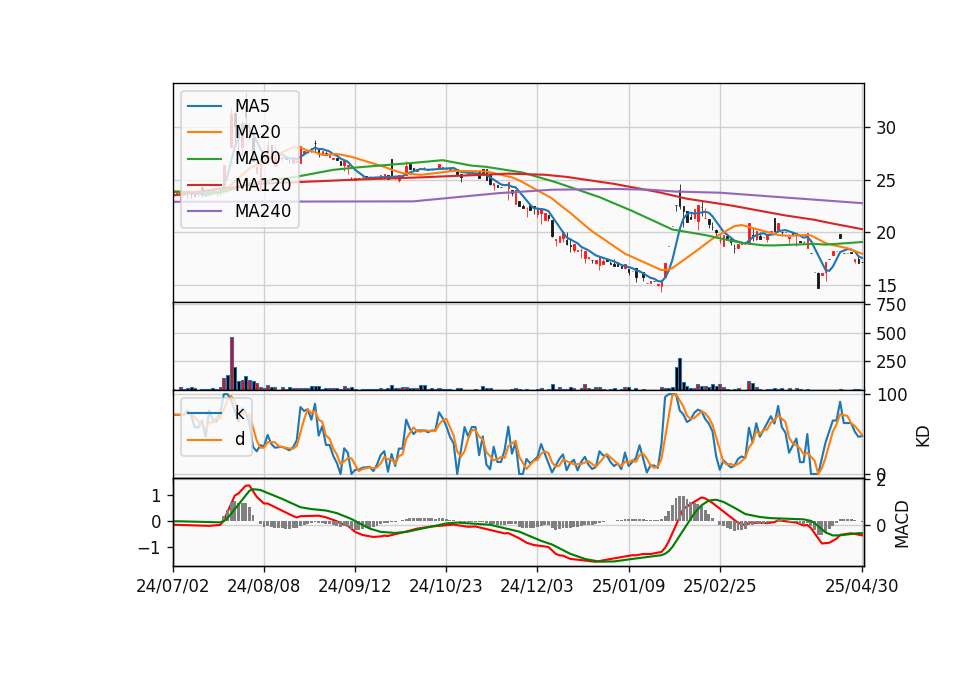Screen dimensions: 960x690
Task: Click the MA5 legend label
Action: coord(252,106)
